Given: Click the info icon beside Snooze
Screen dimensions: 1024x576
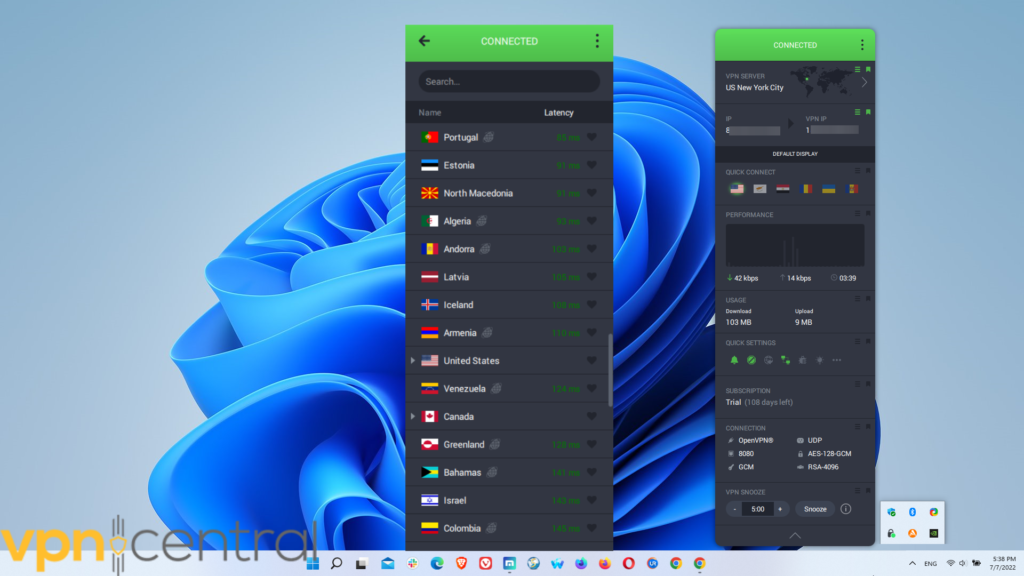Looking at the screenshot, I should coord(846,509).
